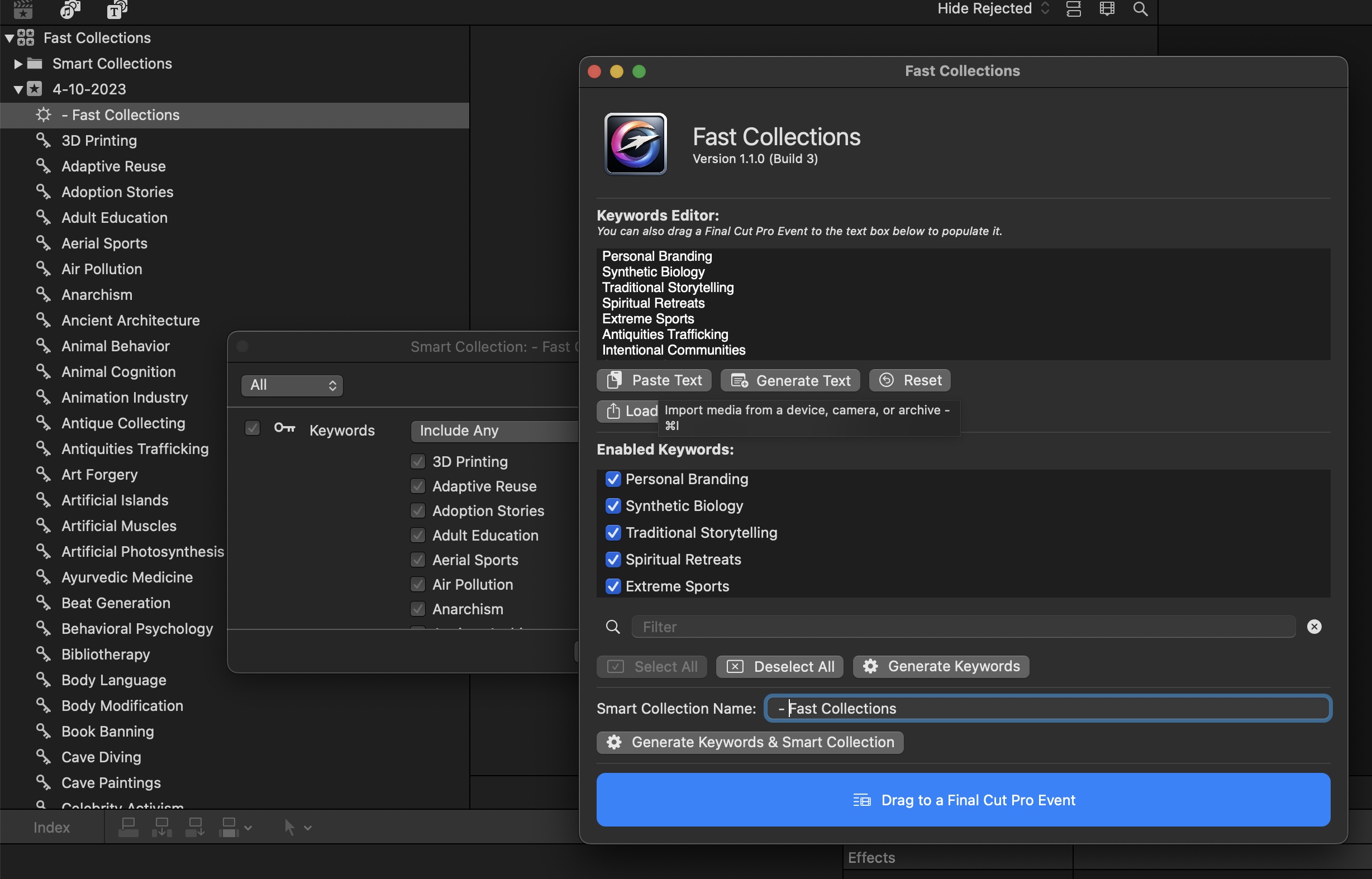Image resolution: width=1372 pixels, height=879 pixels.
Task: Click the append to storyline icon
Action: tap(196, 827)
